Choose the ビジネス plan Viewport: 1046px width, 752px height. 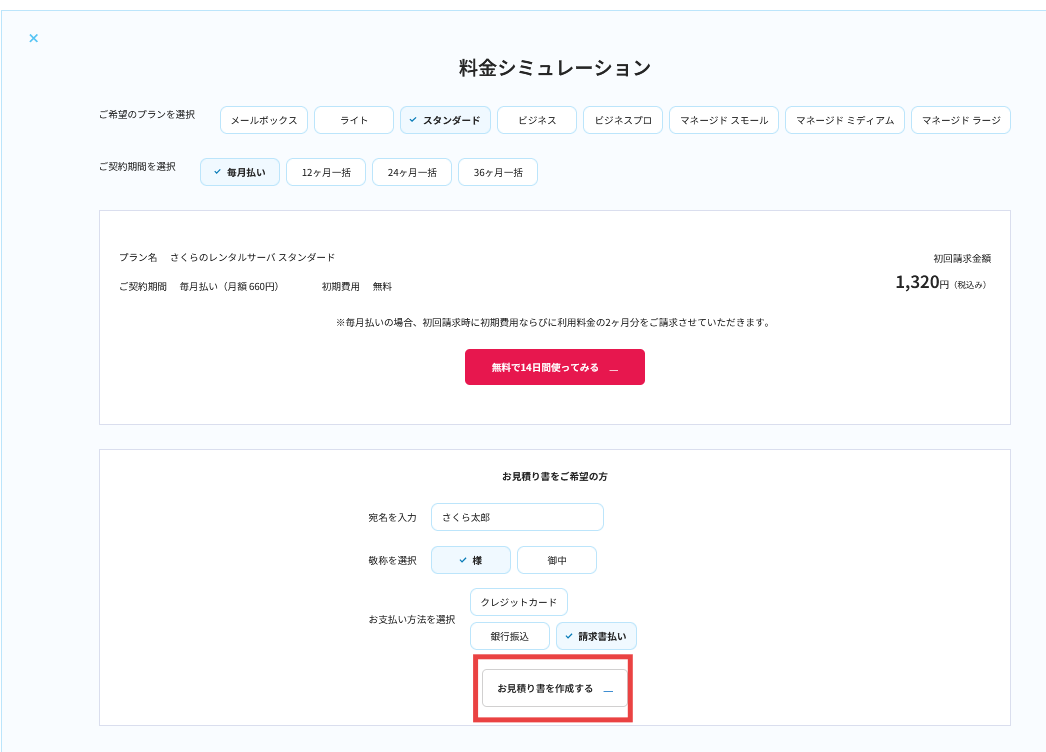pos(537,120)
